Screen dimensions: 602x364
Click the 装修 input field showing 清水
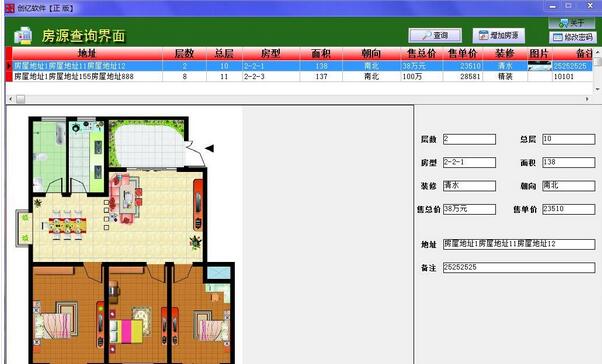tap(469, 186)
